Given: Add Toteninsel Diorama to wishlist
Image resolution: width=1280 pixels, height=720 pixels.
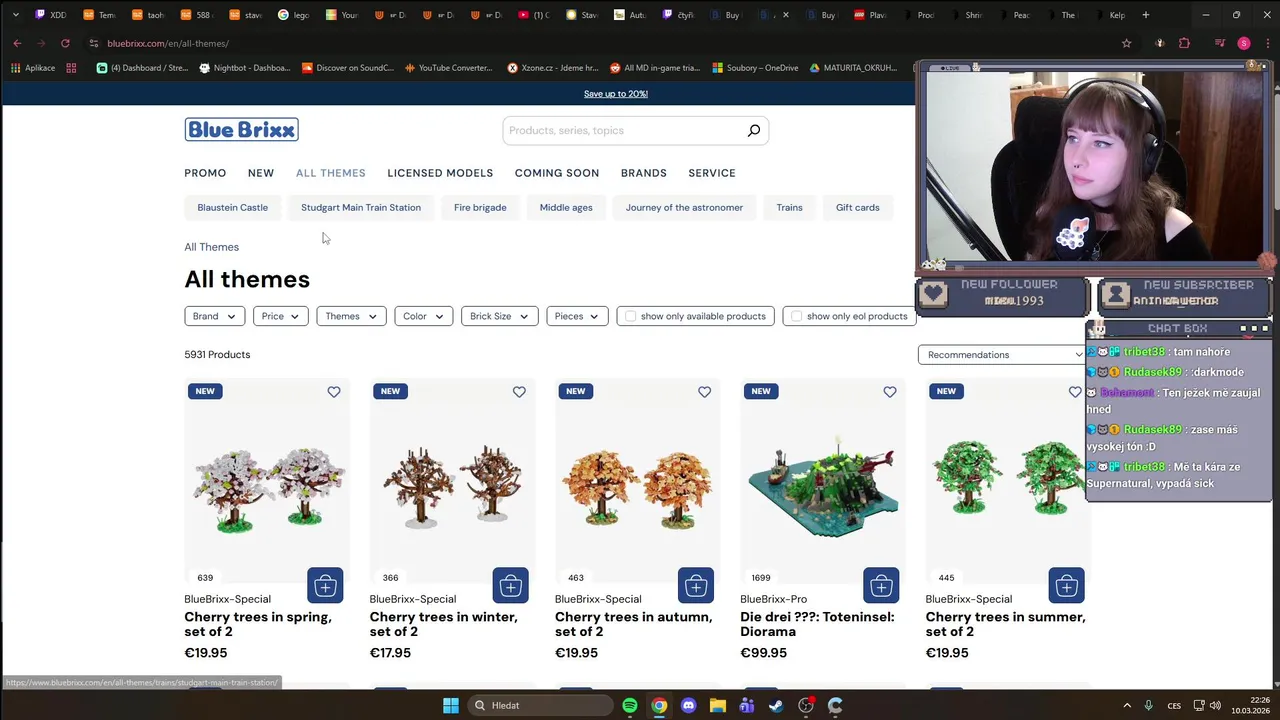Looking at the screenshot, I should click(890, 392).
